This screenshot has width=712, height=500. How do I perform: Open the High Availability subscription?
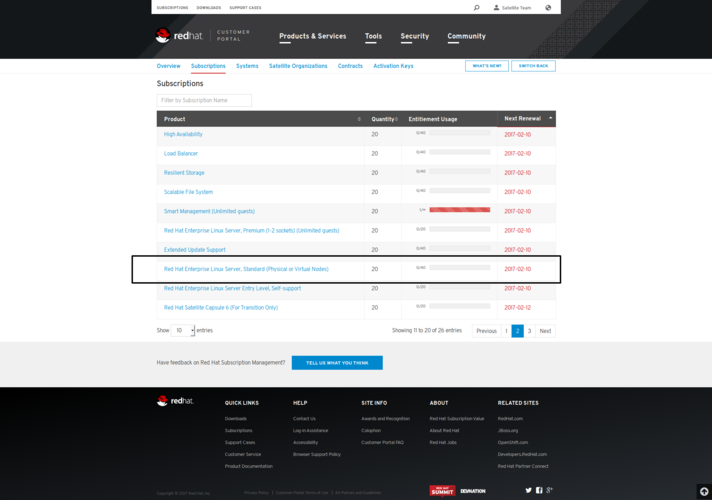(x=183, y=134)
